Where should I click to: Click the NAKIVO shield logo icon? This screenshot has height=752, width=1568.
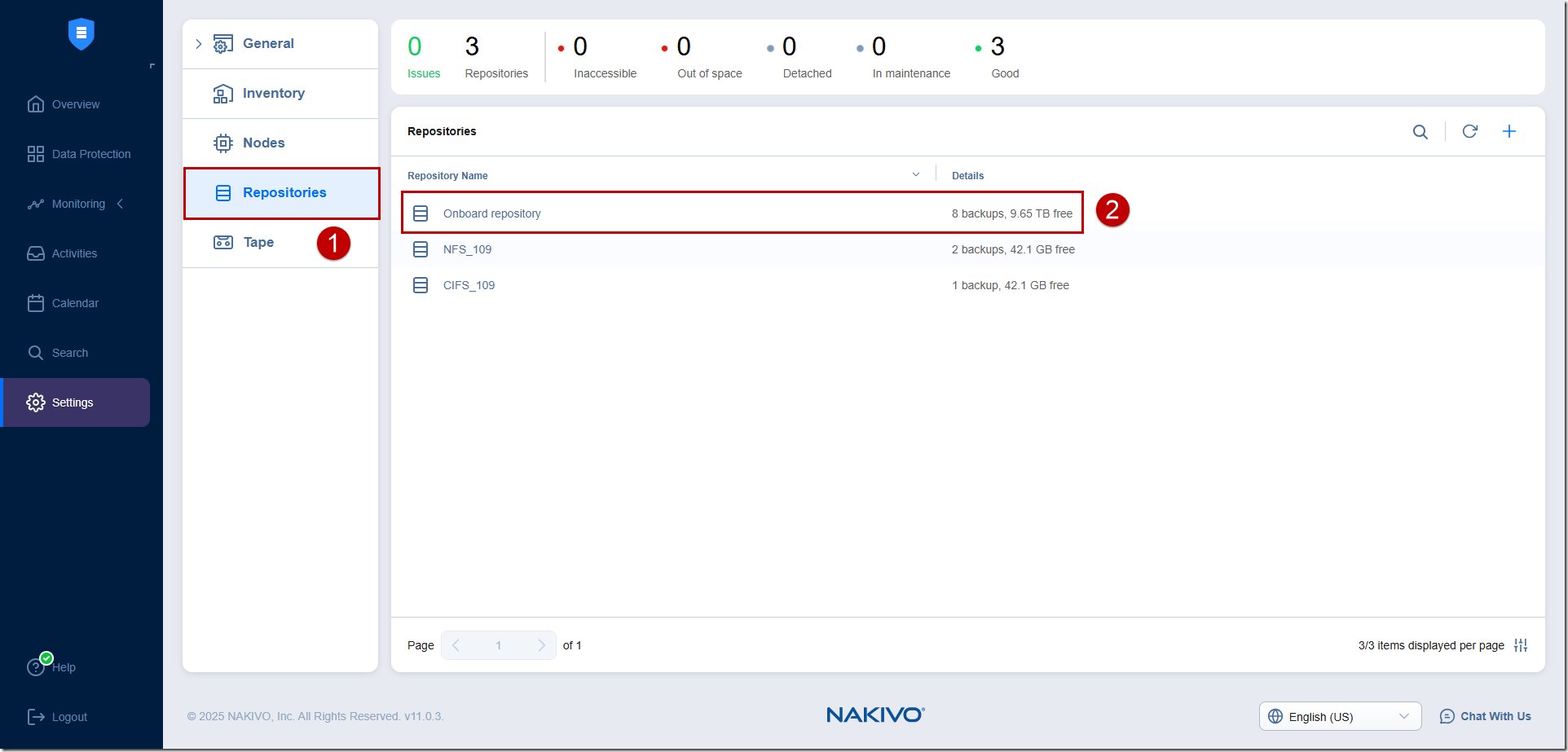point(81,33)
